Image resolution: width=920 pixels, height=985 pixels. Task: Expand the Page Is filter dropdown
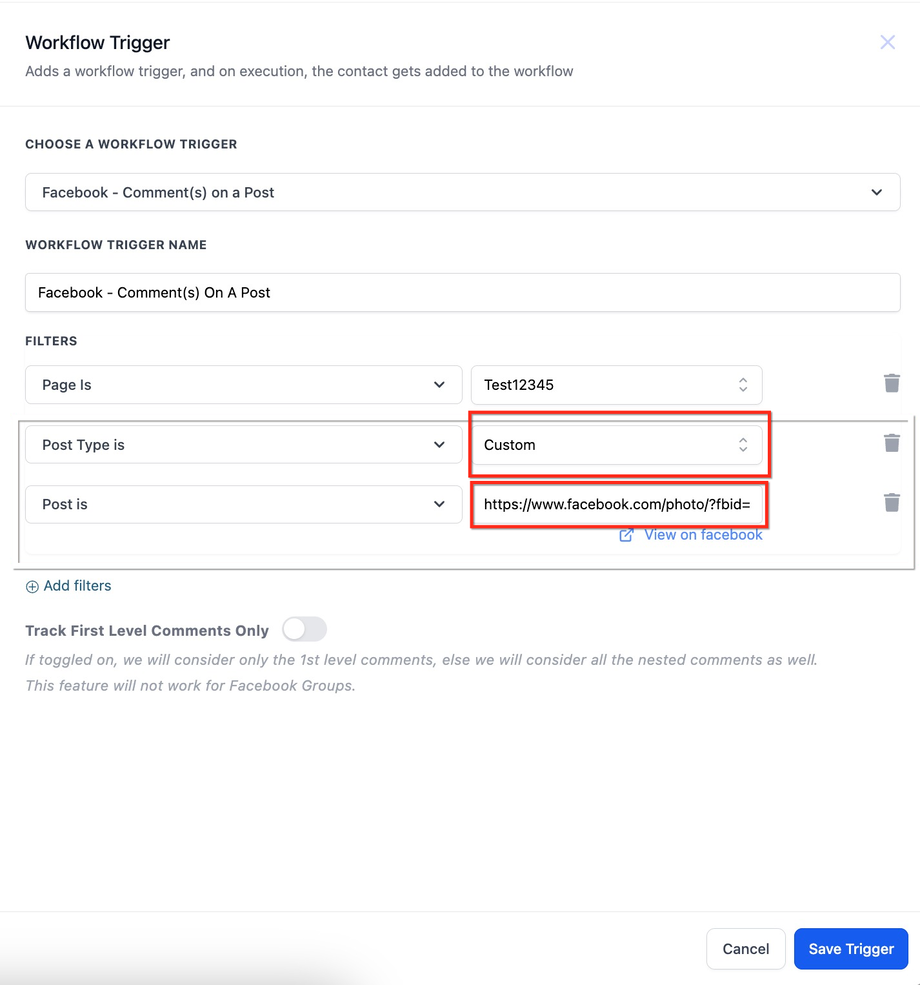click(244, 384)
